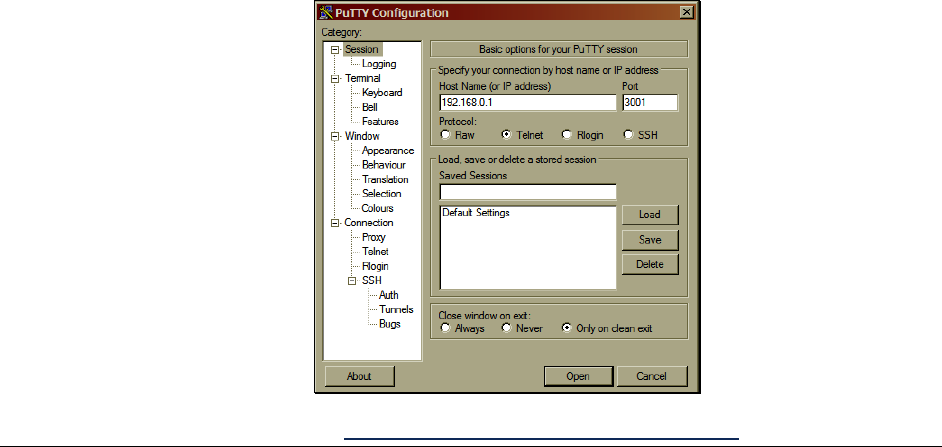942x447 pixels.
Task: Click Open to start the connection
Action: [578, 376]
